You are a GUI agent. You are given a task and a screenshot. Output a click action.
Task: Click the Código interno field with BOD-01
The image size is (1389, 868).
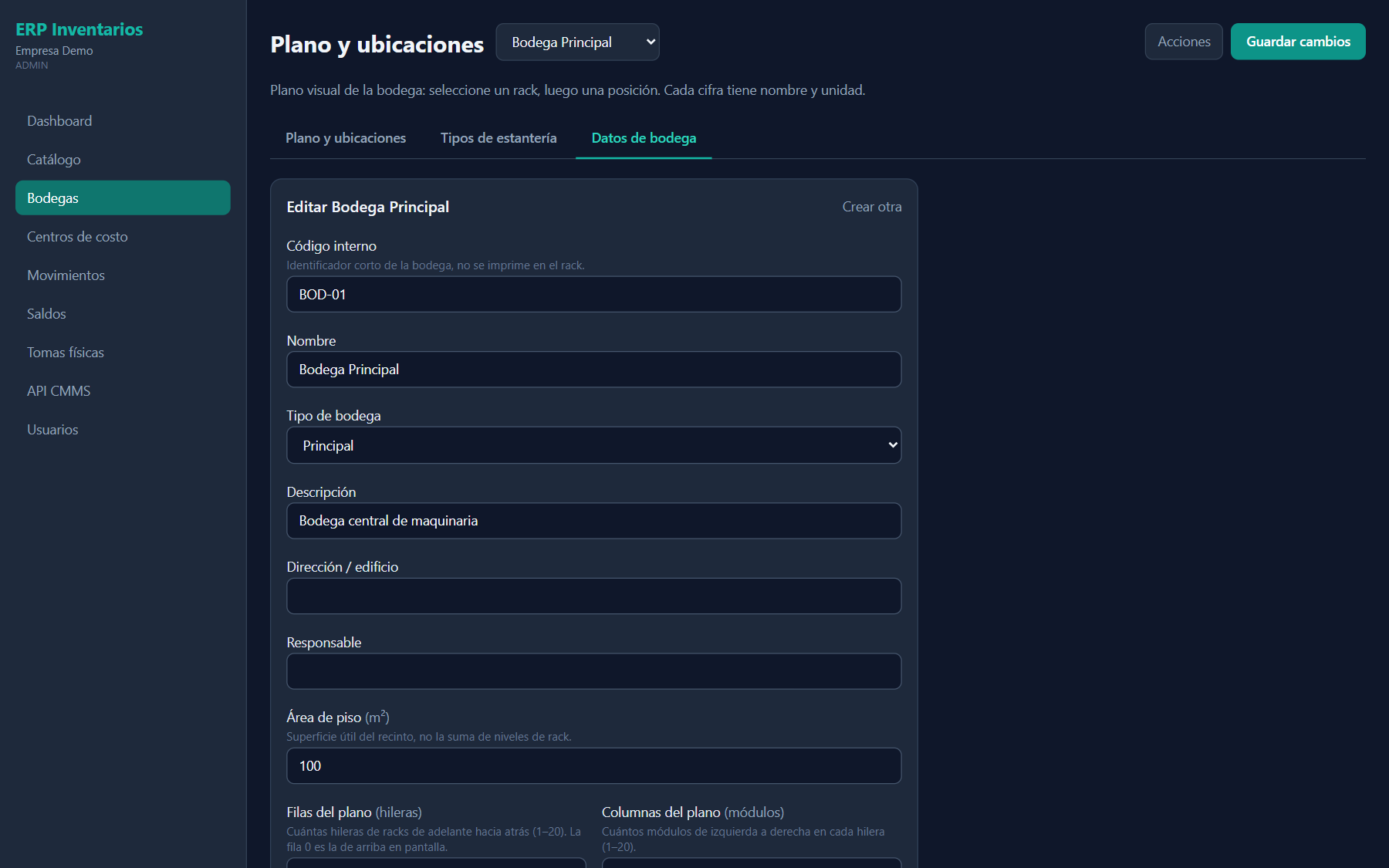point(593,295)
